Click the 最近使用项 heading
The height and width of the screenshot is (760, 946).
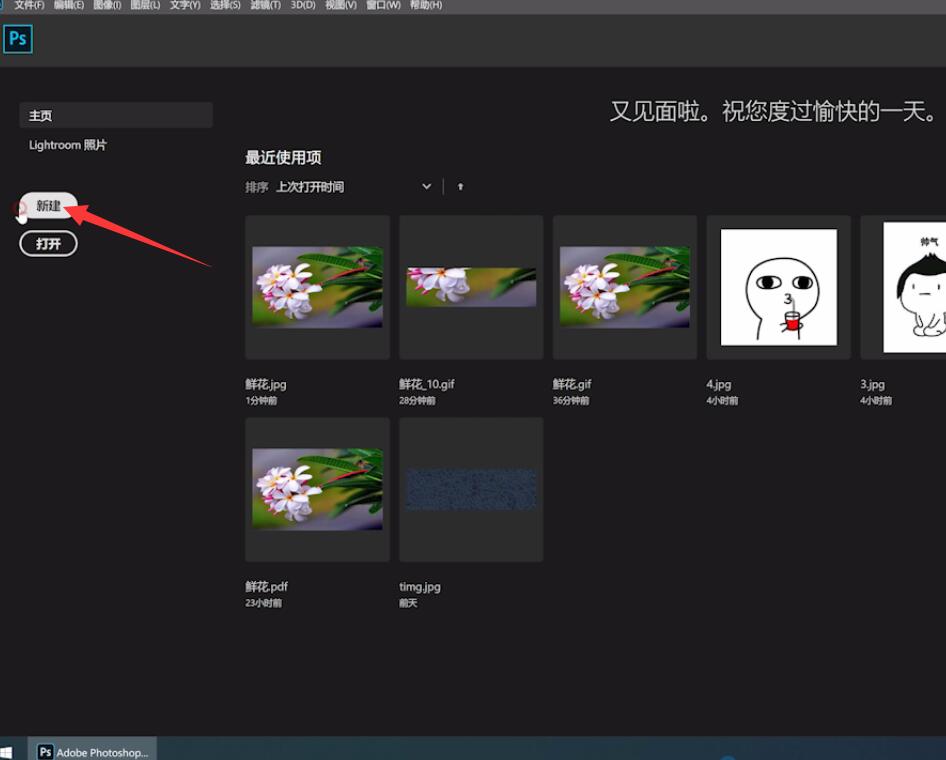coord(283,158)
